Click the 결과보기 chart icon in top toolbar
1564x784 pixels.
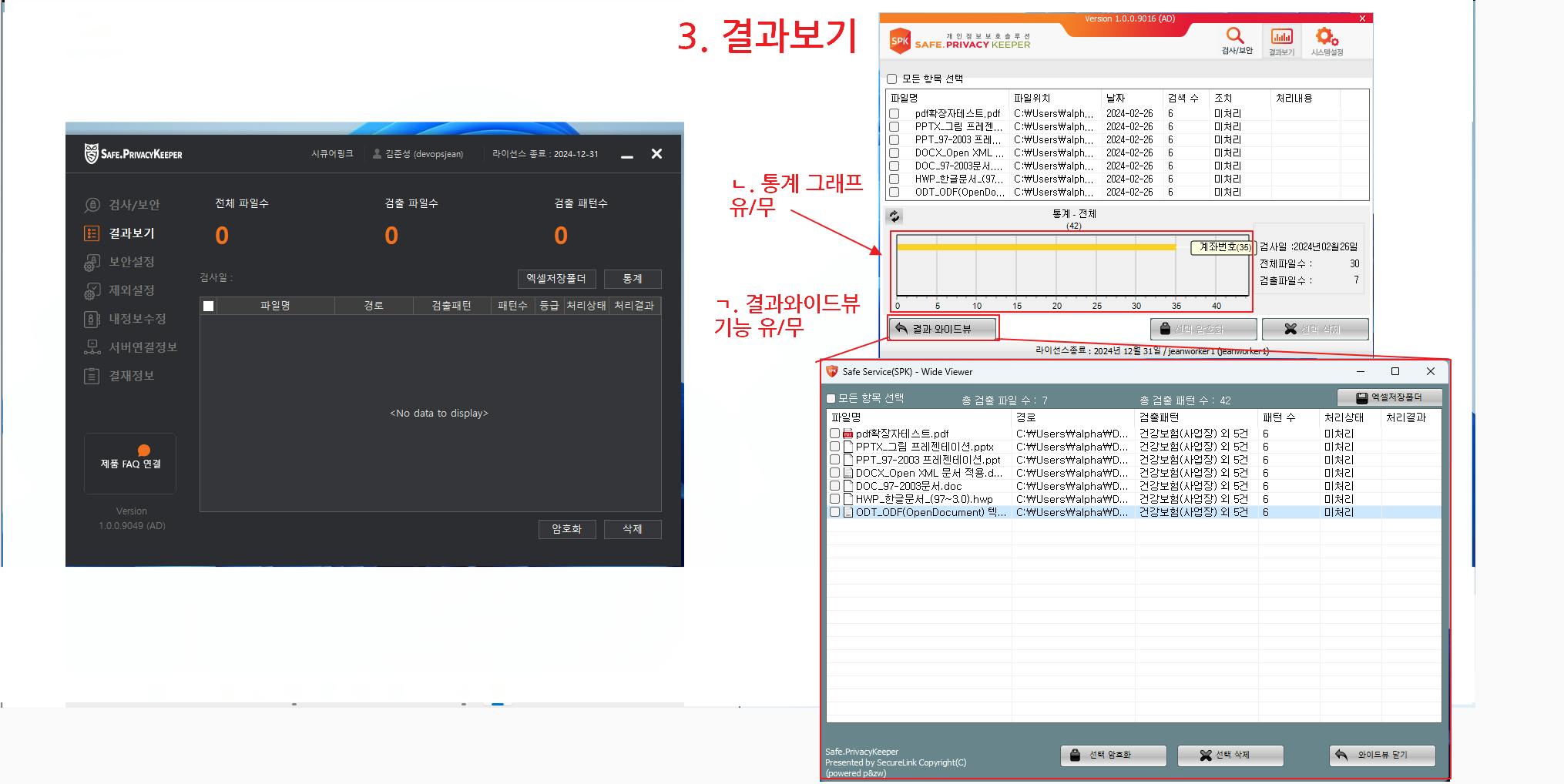point(1281,37)
